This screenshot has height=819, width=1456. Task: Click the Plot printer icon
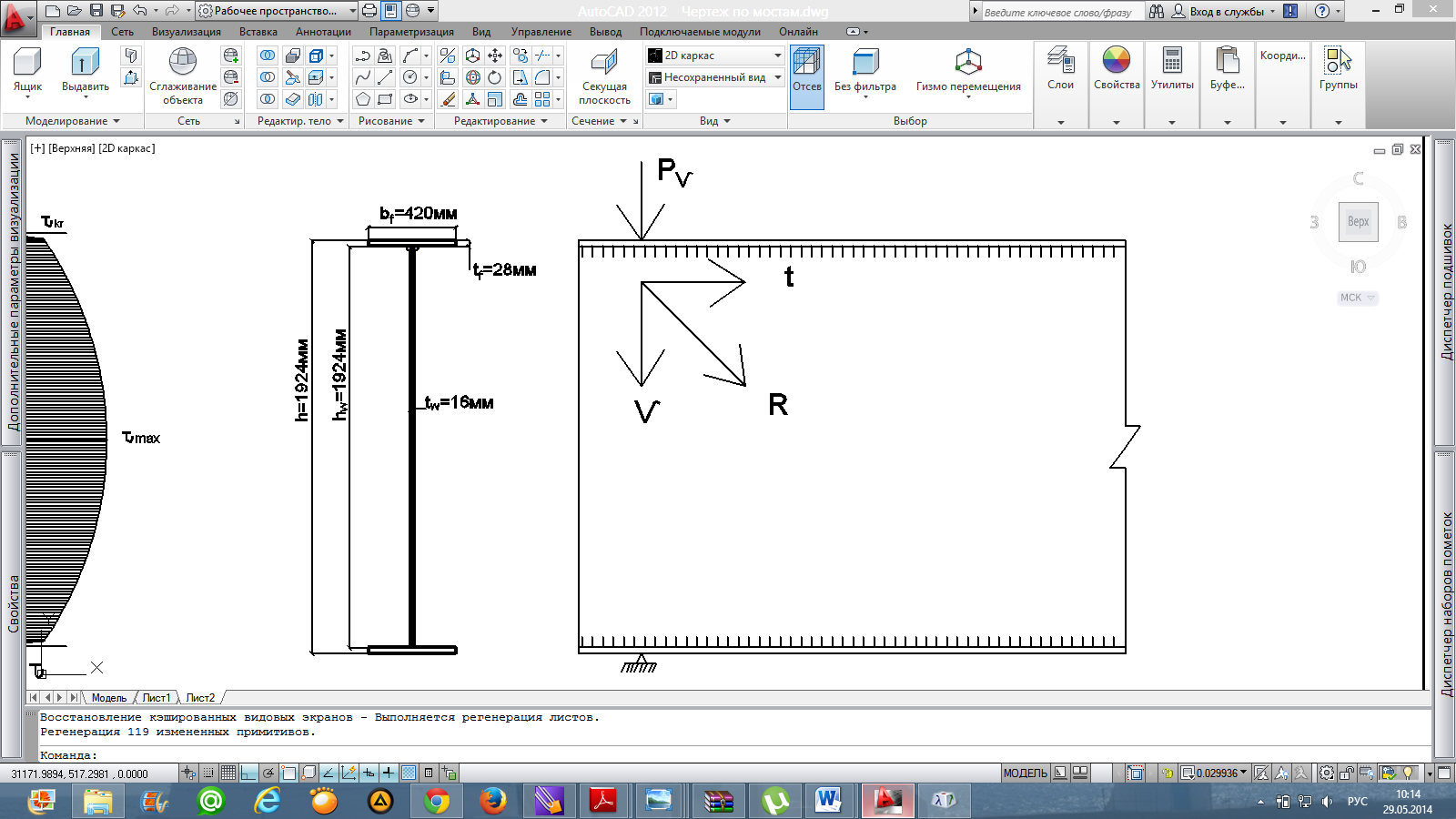(x=369, y=11)
